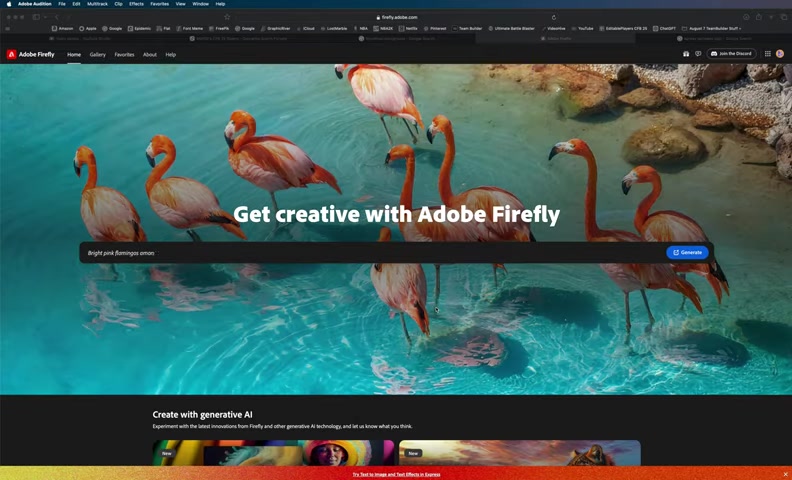Open the gift icon in Firefly header

pyautogui.click(x=686, y=54)
